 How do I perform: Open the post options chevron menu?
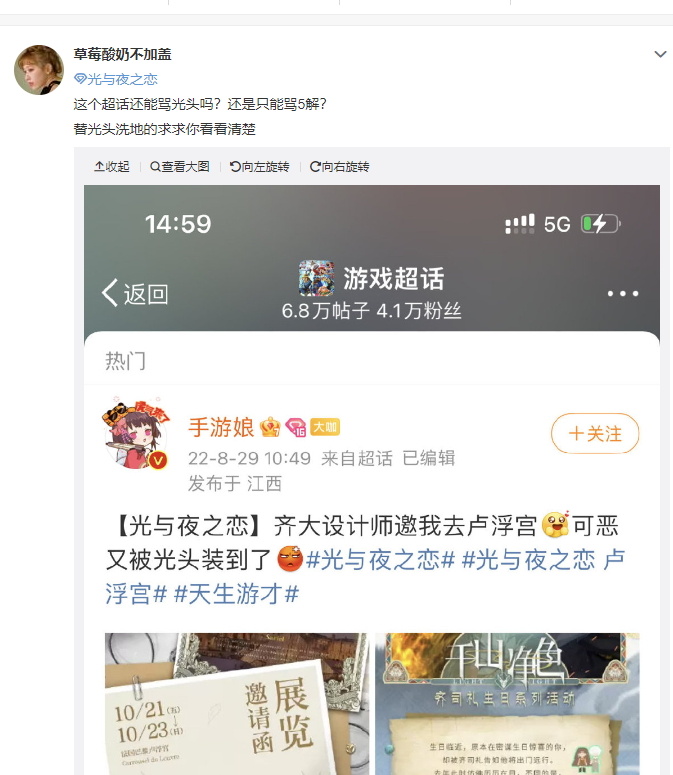(660, 54)
